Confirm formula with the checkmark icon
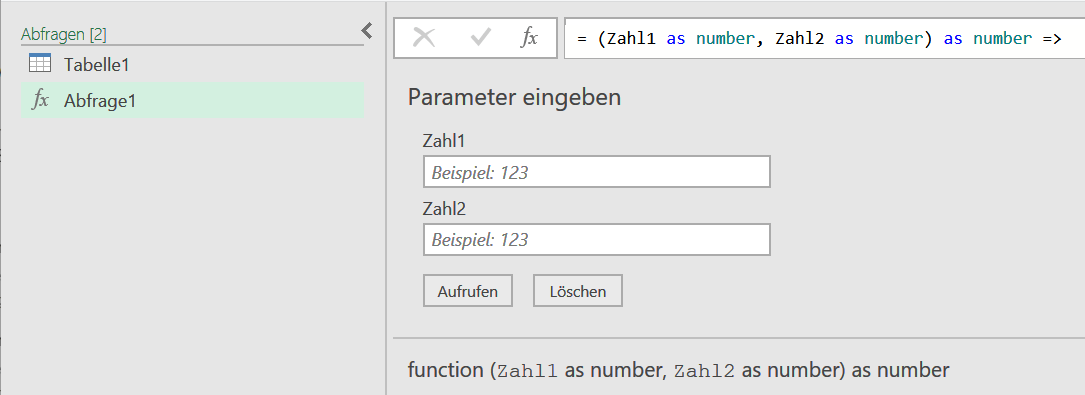This screenshot has height=395, width=1085. click(480, 38)
